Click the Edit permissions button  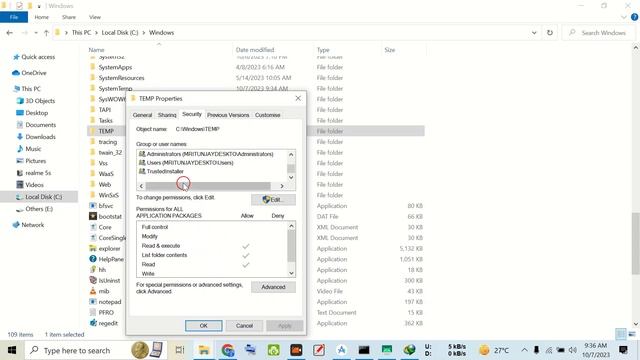(x=273, y=200)
